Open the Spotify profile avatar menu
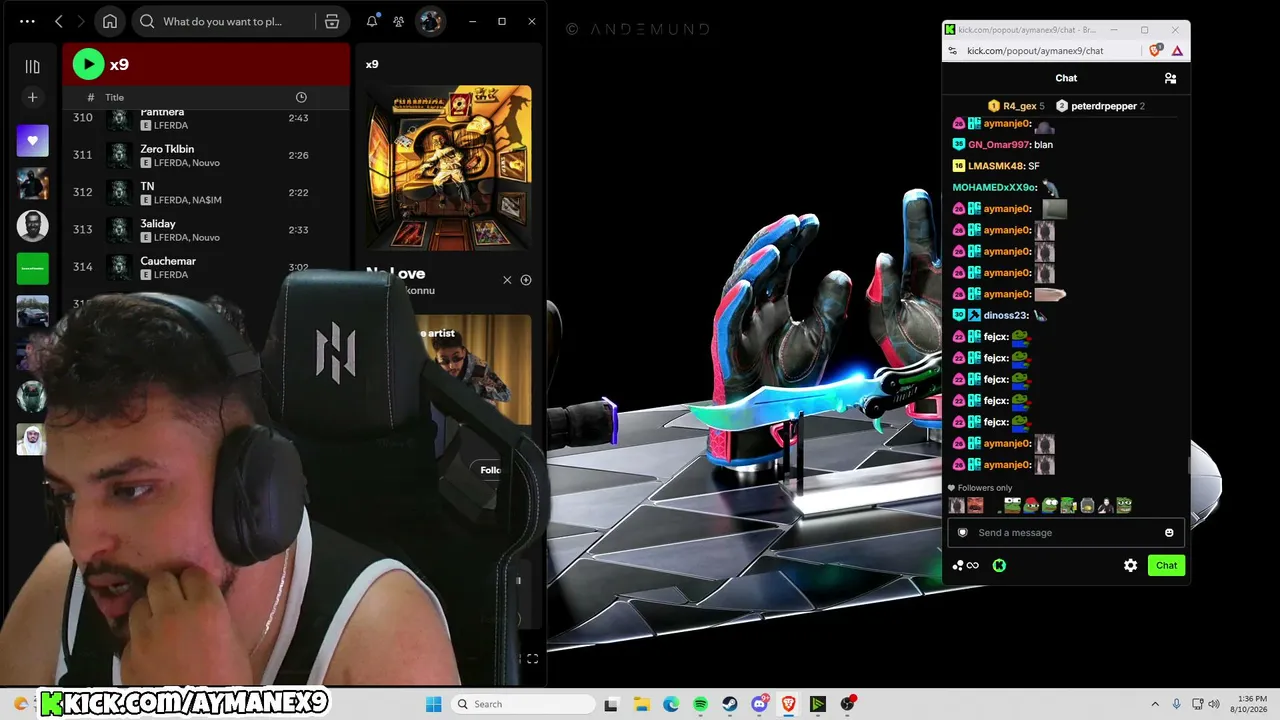The image size is (1280, 720). 430,21
